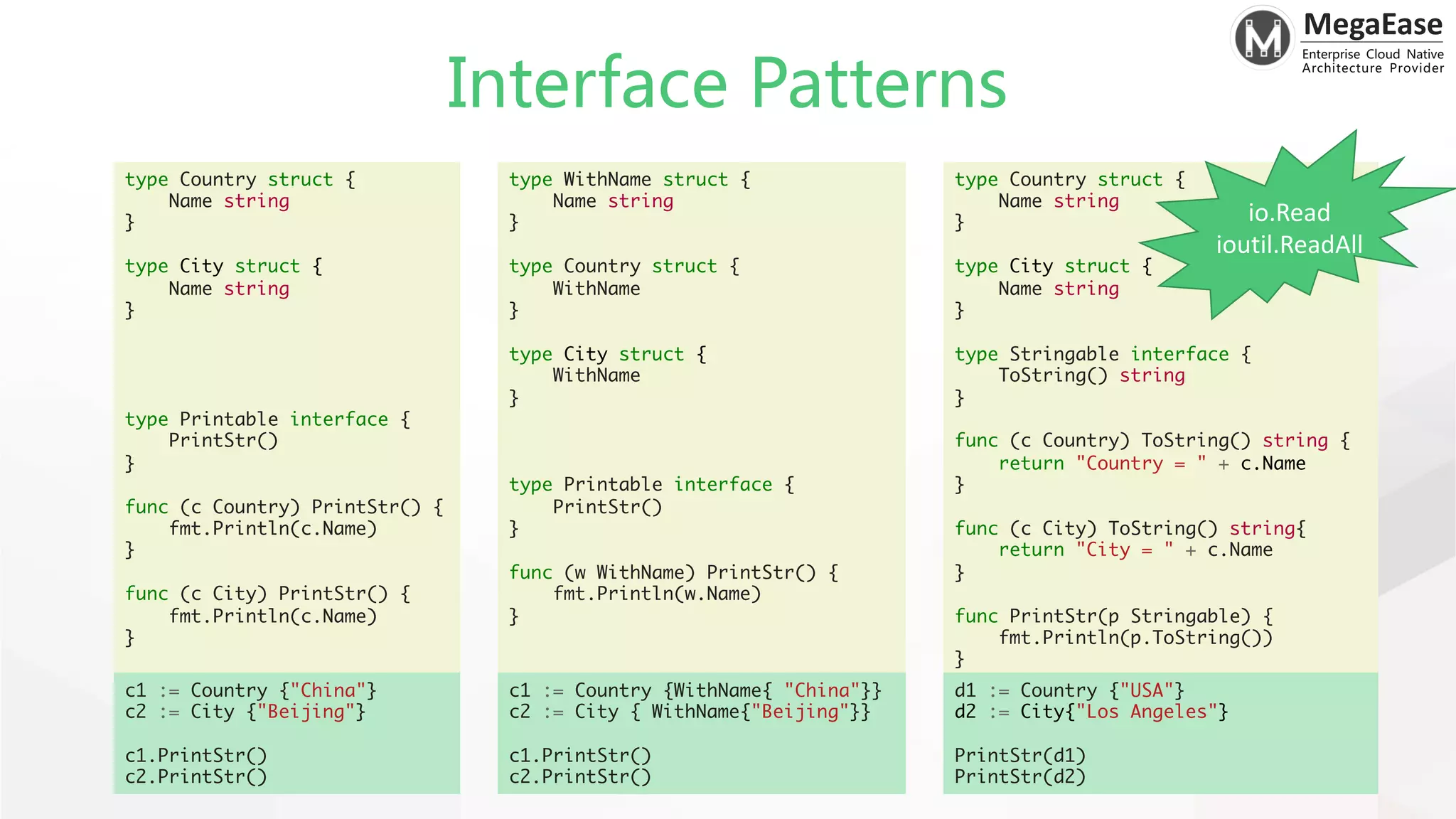Screen dimensions: 1456x819
Task: Click the "USA" string literal
Action: [1146, 690]
